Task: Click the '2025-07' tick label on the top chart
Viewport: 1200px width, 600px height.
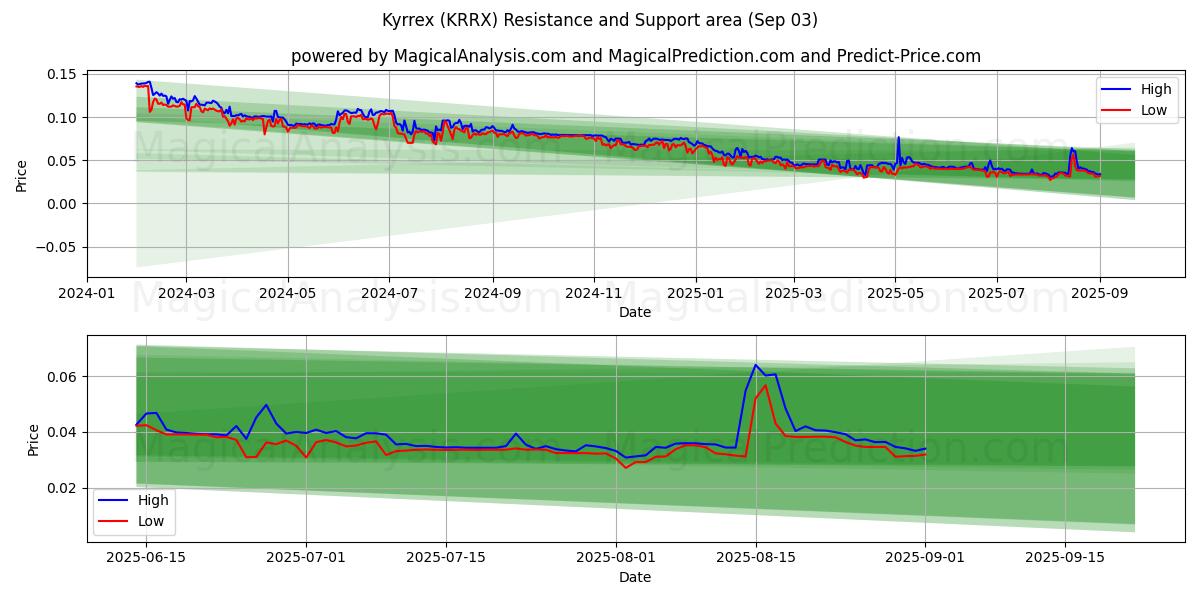Action: click(997, 293)
